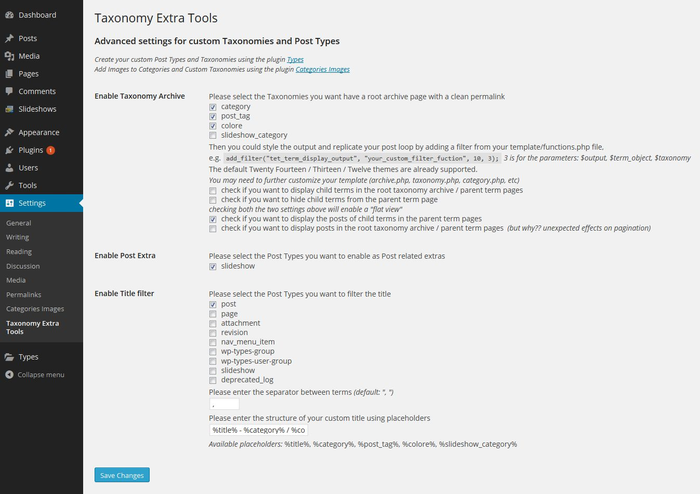Enable the slideshow_category taxonomy checkbox

213,136
